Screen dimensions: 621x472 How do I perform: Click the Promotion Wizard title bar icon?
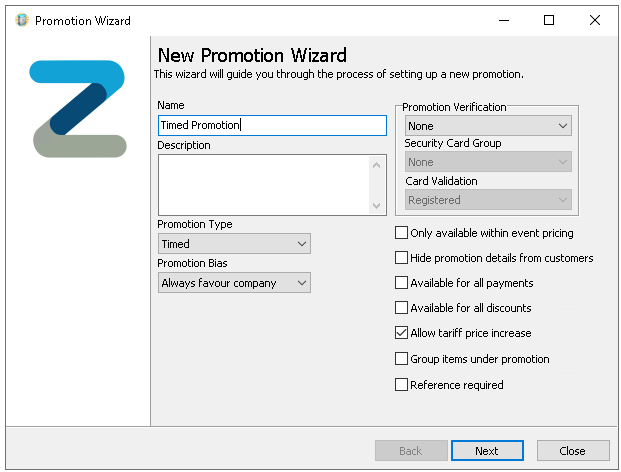[21, 20]
